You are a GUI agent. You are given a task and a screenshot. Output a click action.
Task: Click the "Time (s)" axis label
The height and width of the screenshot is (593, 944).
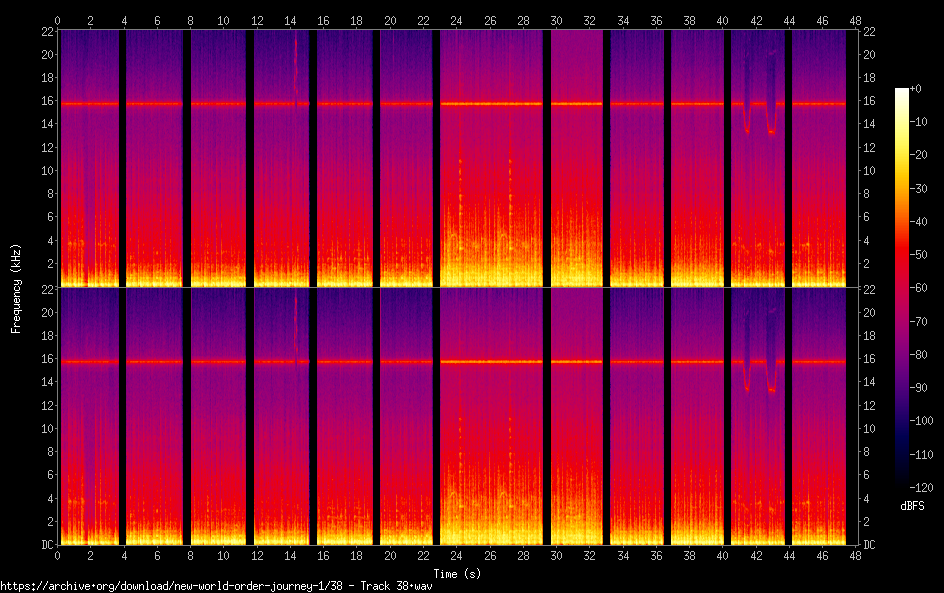pyautogui.click(x=456, y=573)
